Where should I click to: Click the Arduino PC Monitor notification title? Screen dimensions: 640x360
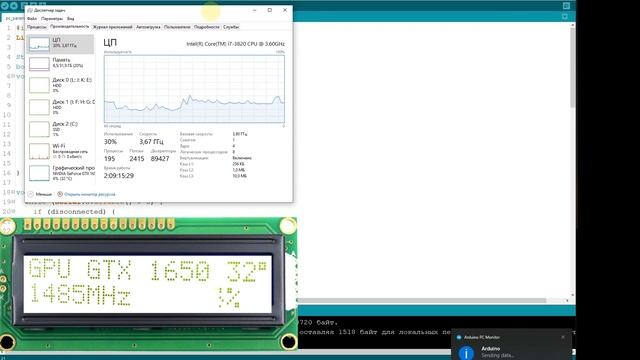click(482, 338)
